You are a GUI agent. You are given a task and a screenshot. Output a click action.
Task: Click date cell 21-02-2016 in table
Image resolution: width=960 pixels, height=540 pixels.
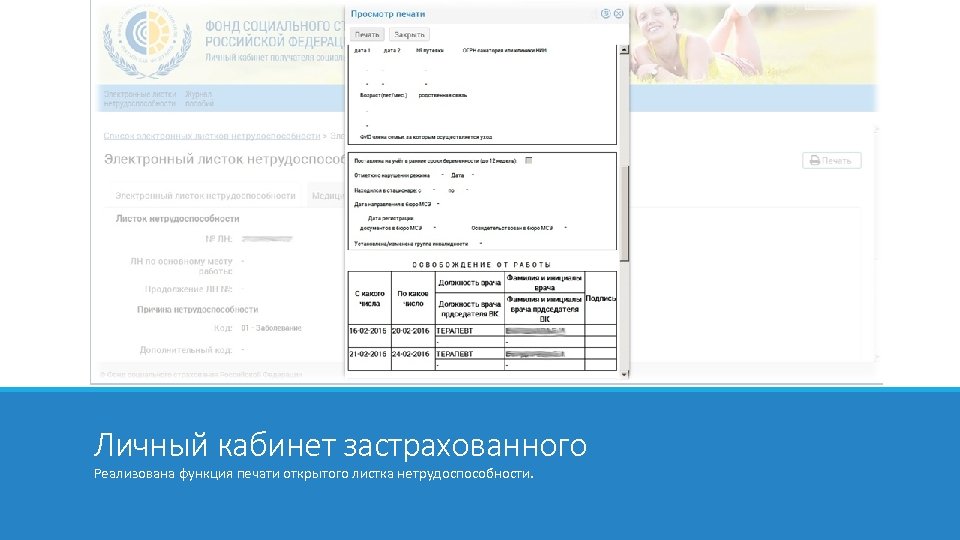(369, 354)
